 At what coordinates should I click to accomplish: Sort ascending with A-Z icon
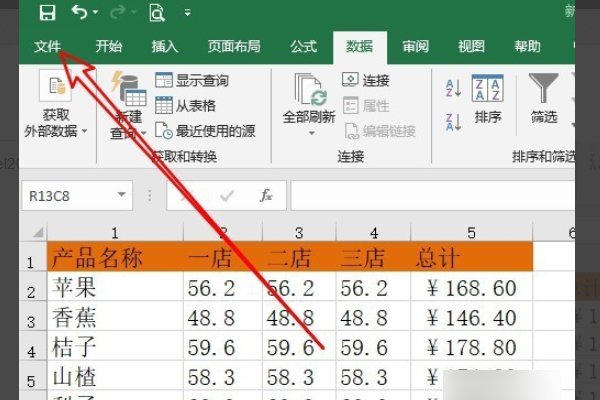454,88
